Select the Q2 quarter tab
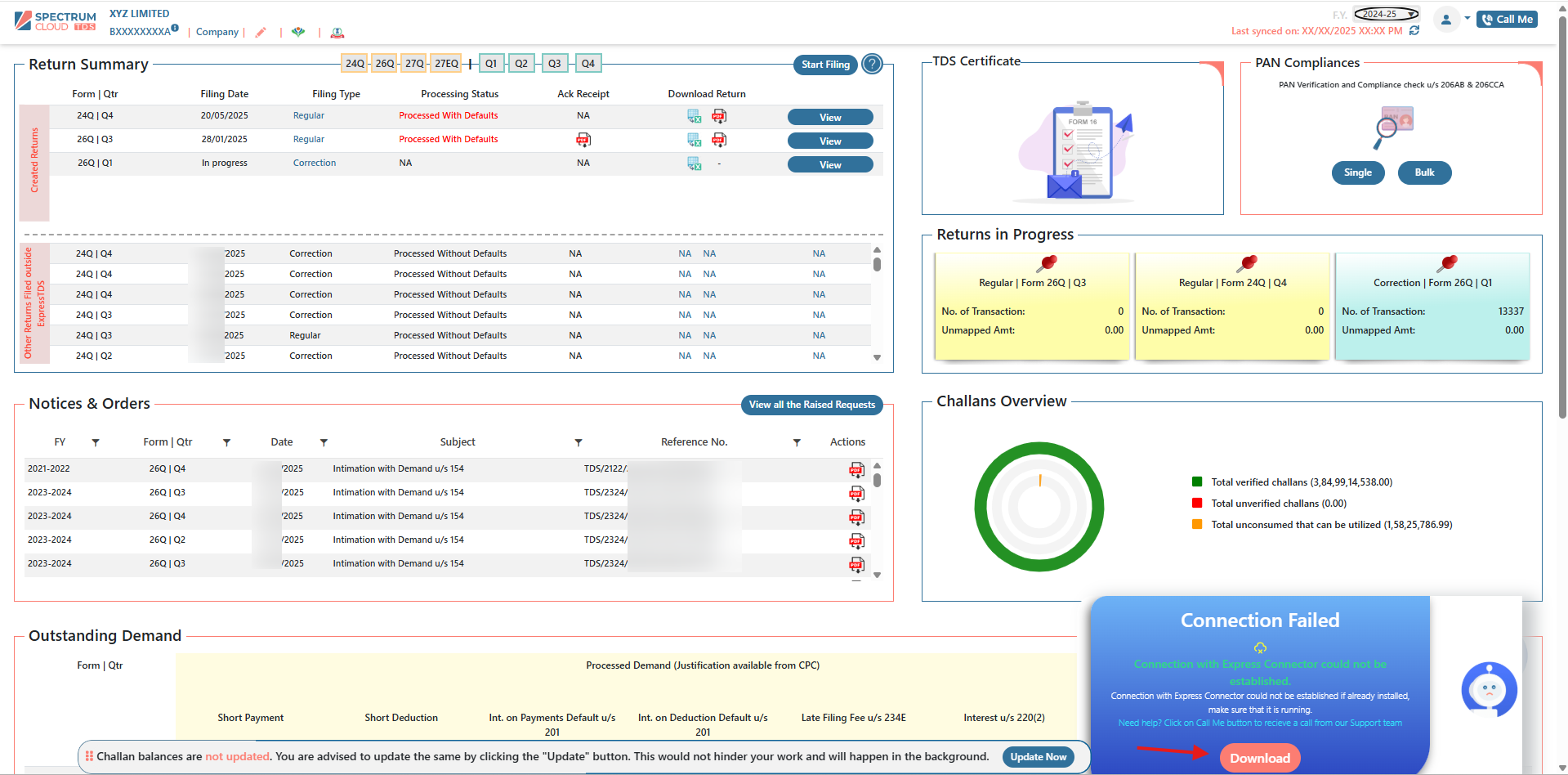The width and height of the screenshot is (1568, 775). pos(521,64)
